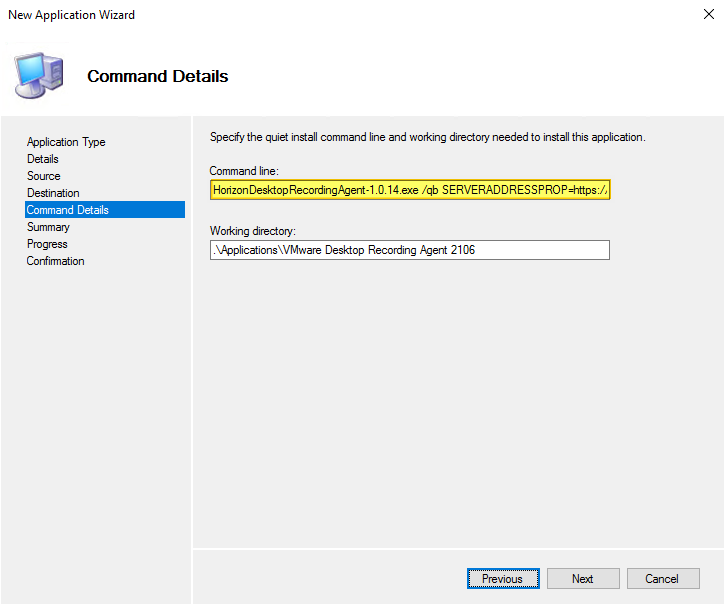Image resolution: width=724 pixels, height=604 pixels.
Task: Click the computer wizard icon in header
Action: click(39, 76)
